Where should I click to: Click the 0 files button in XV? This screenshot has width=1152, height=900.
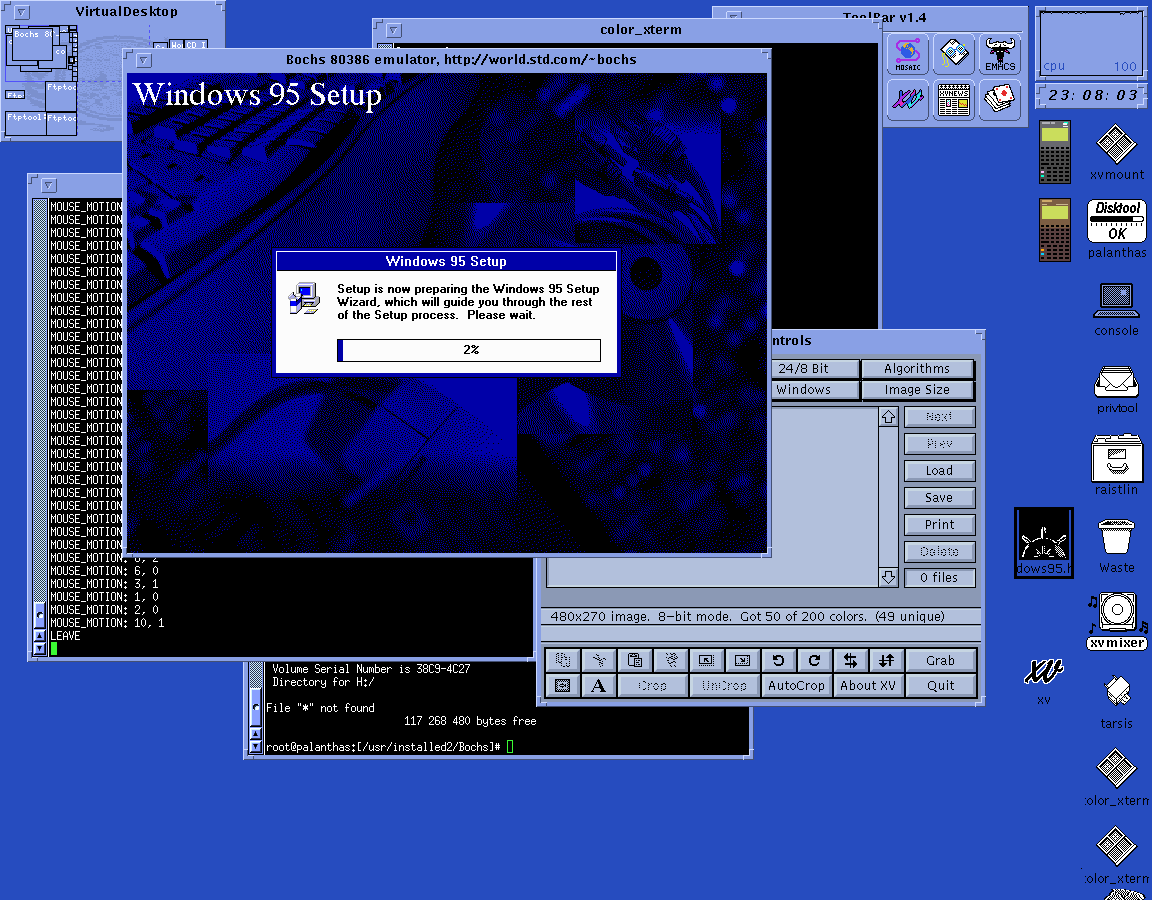click(x=940, y=578)
